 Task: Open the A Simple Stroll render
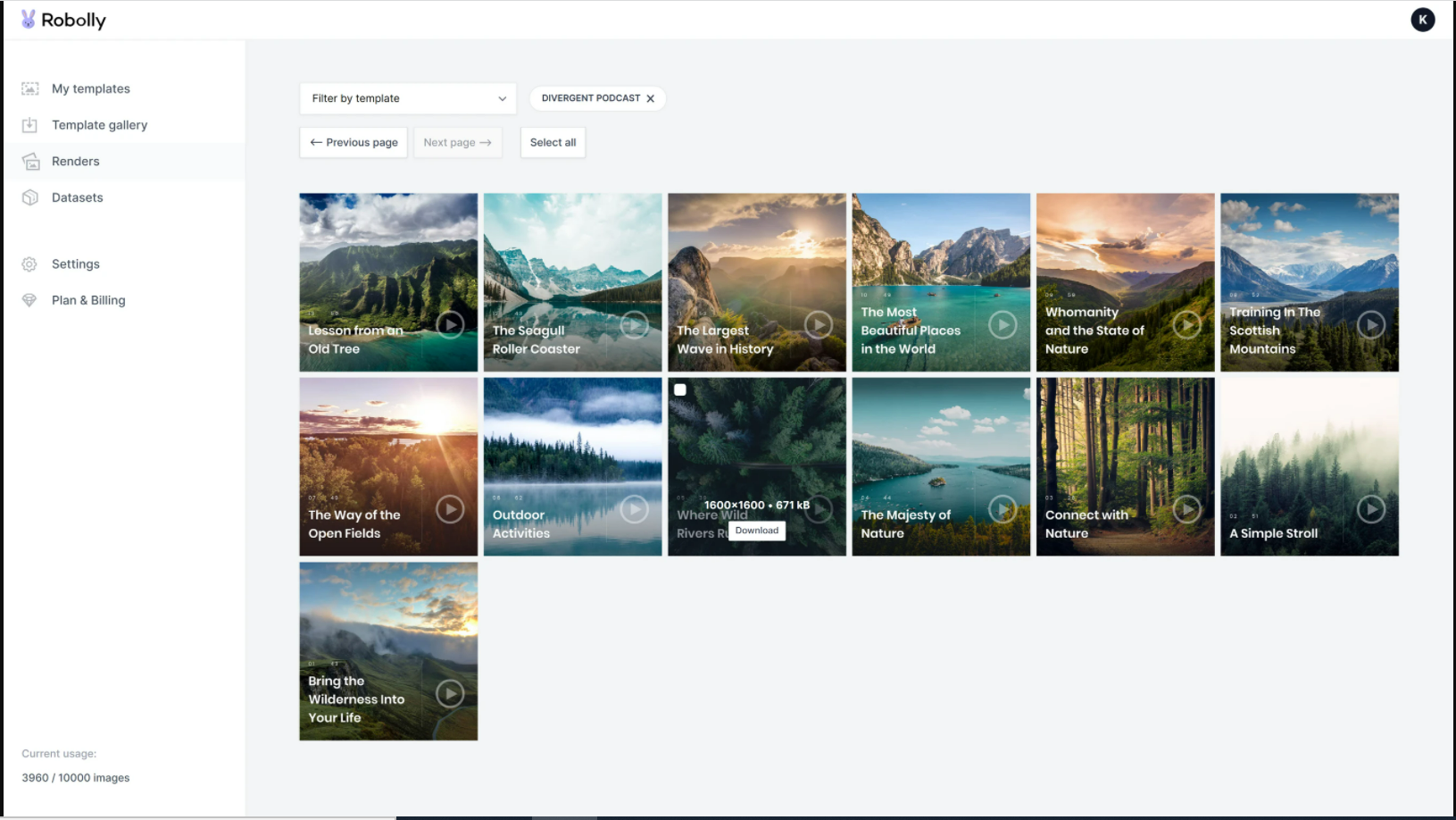(1309, 466)
